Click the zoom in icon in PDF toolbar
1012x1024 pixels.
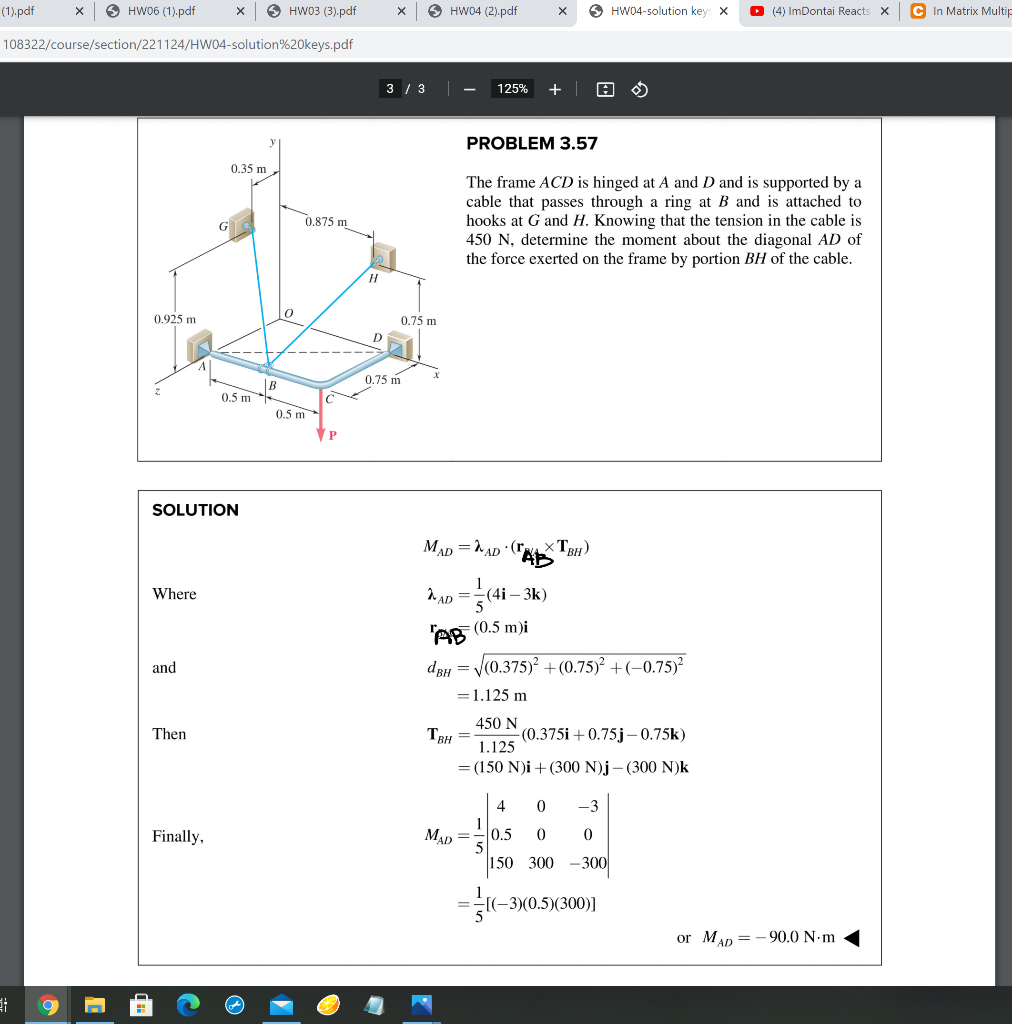[x=556, y=89]
